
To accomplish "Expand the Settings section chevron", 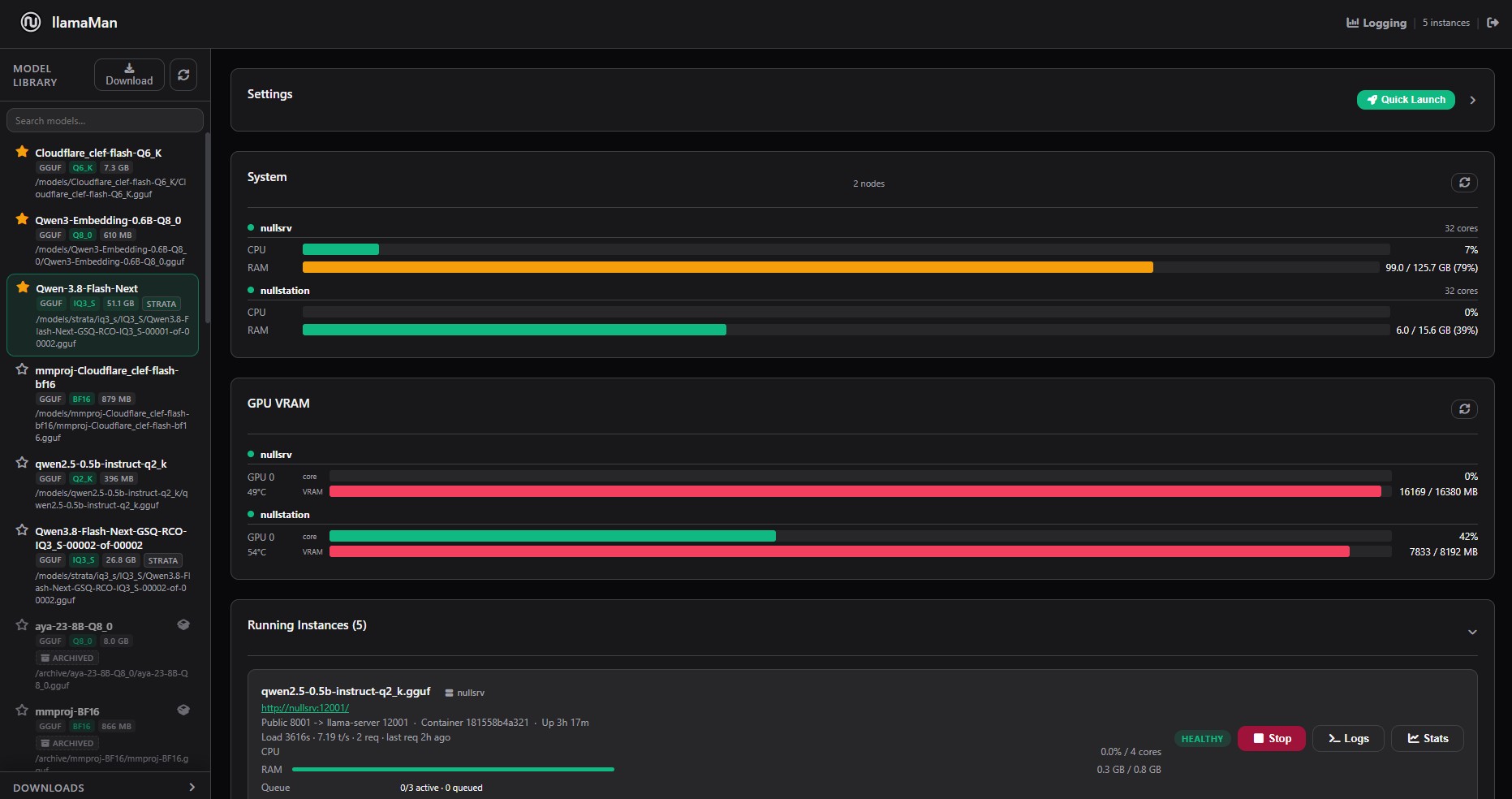I will pyautogui.click(x=1473, y=100).
